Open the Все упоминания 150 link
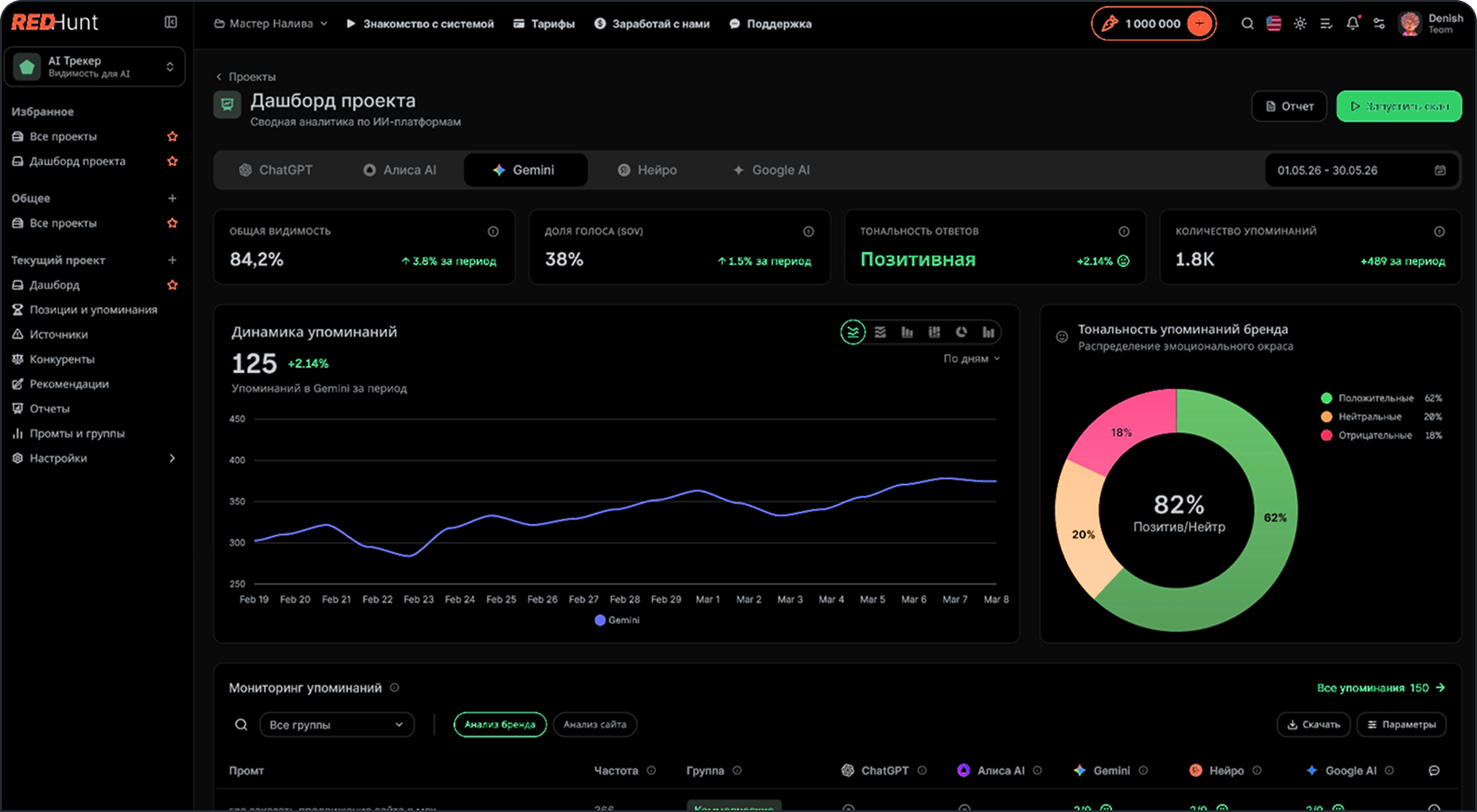The image size is (1477, 812). (1381, 688)
